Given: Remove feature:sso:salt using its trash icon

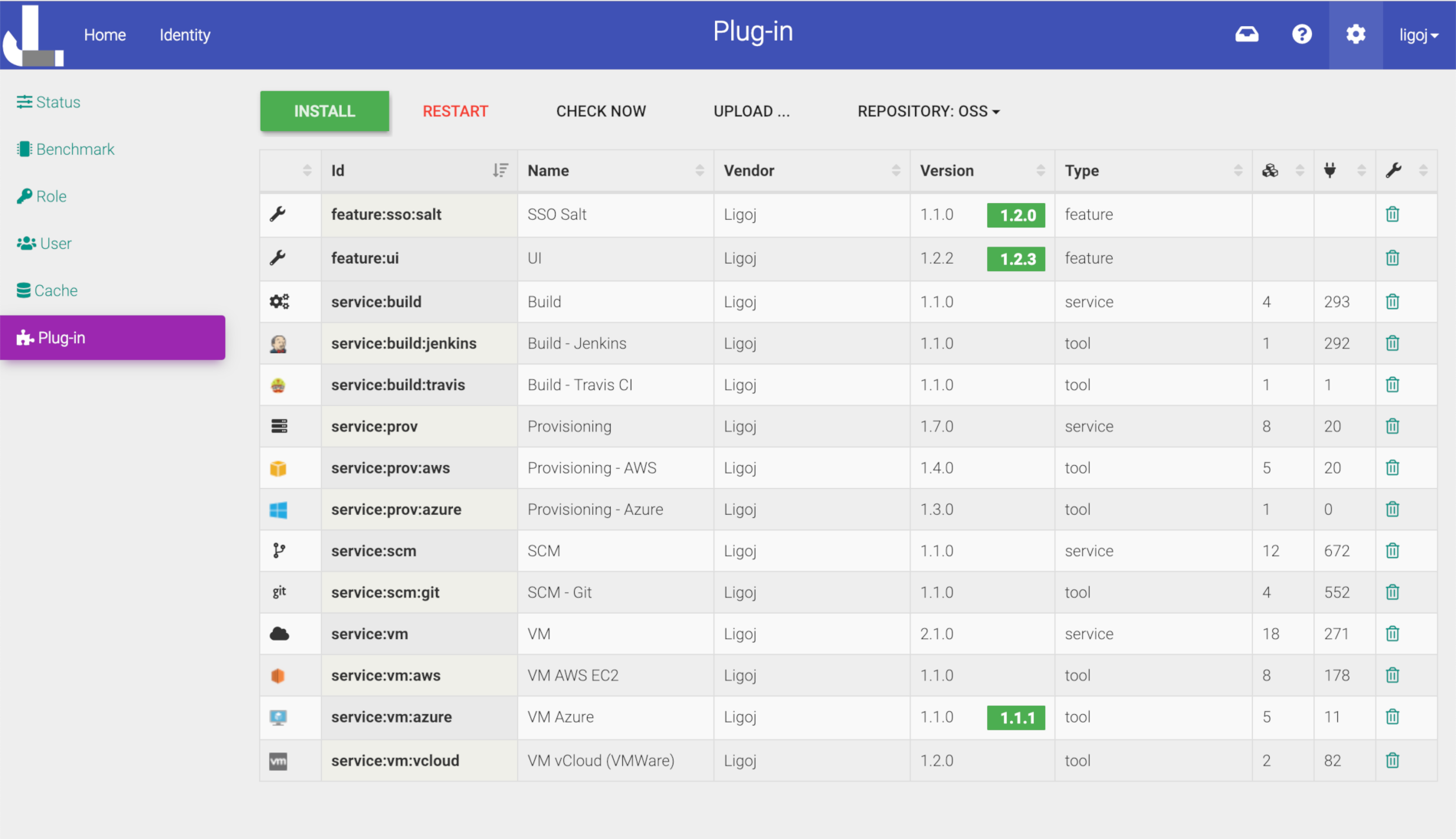Looking at the screenshot, I should (x=1392, y=215).
